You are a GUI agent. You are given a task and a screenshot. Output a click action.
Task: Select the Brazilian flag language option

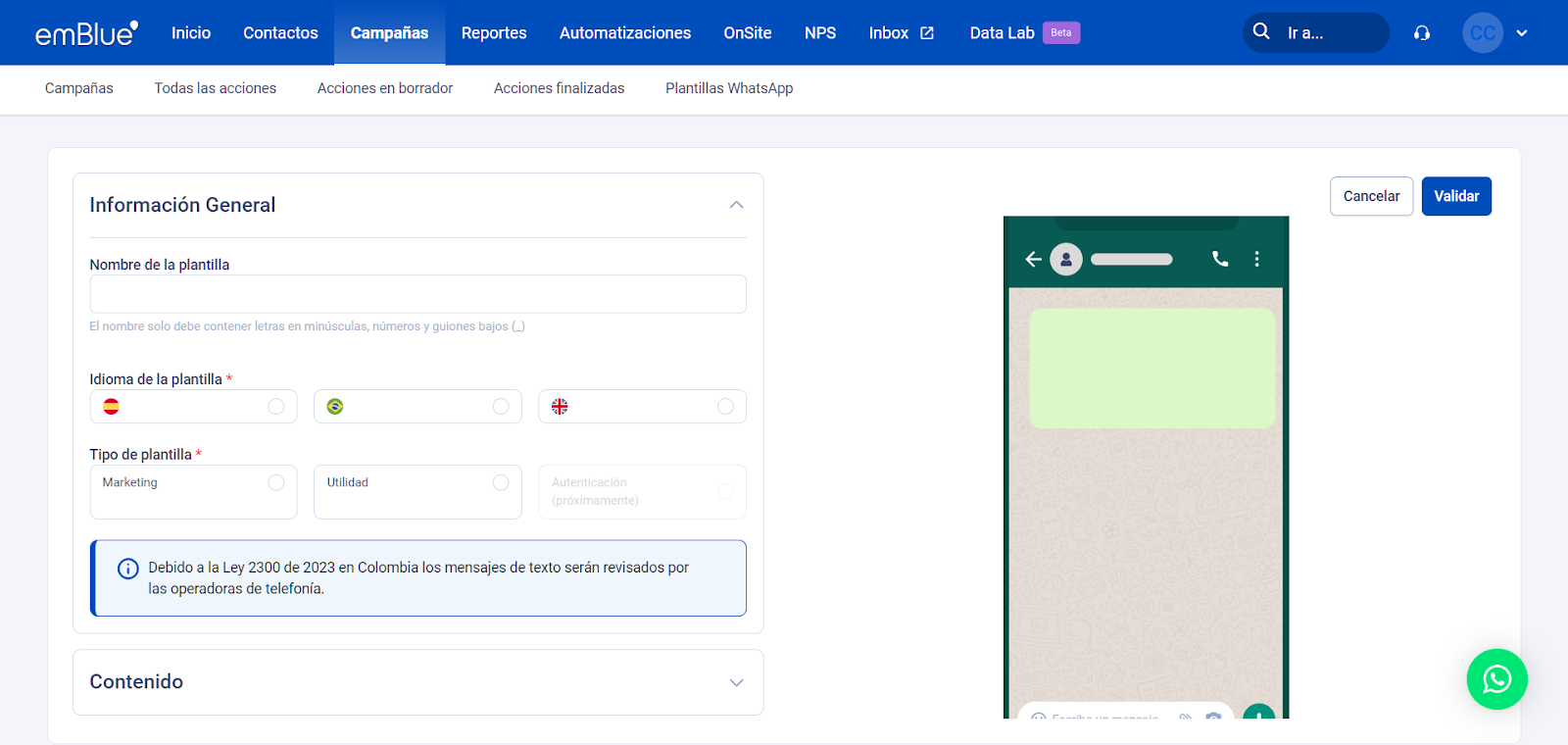[417, 407]
